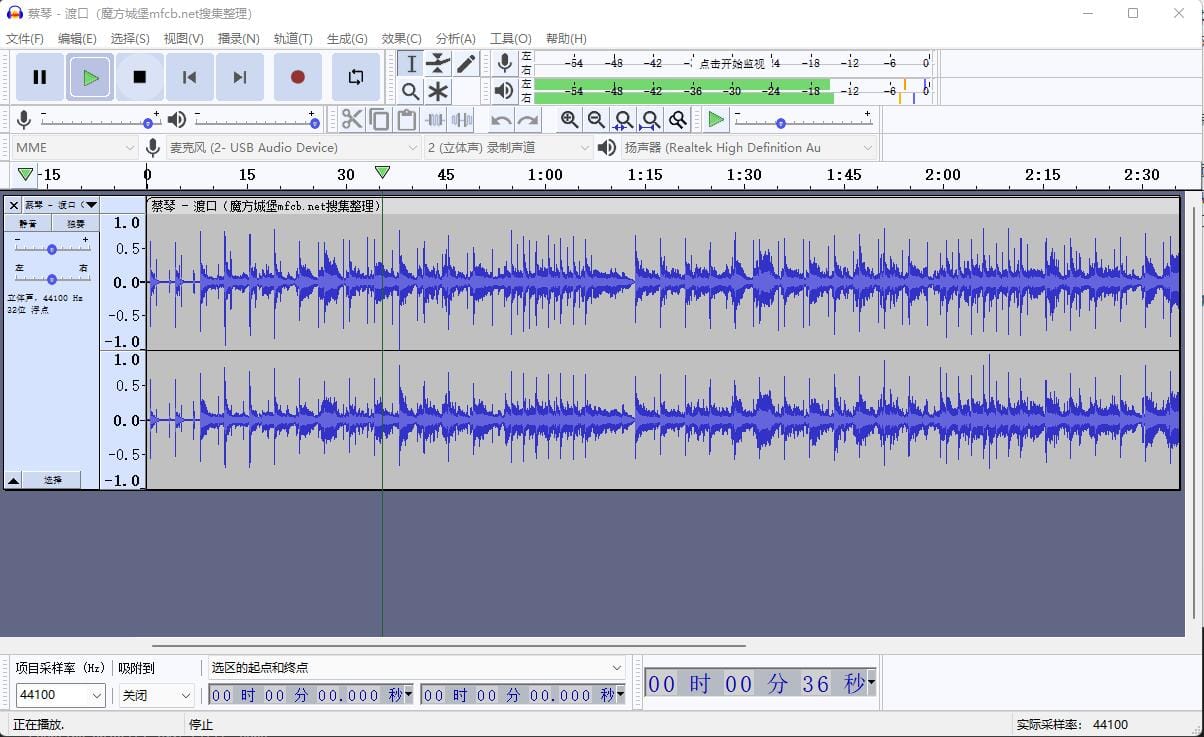Pause playback with the Pause button
This screenshot has width=1204, height=737.
tap(40, 77)
